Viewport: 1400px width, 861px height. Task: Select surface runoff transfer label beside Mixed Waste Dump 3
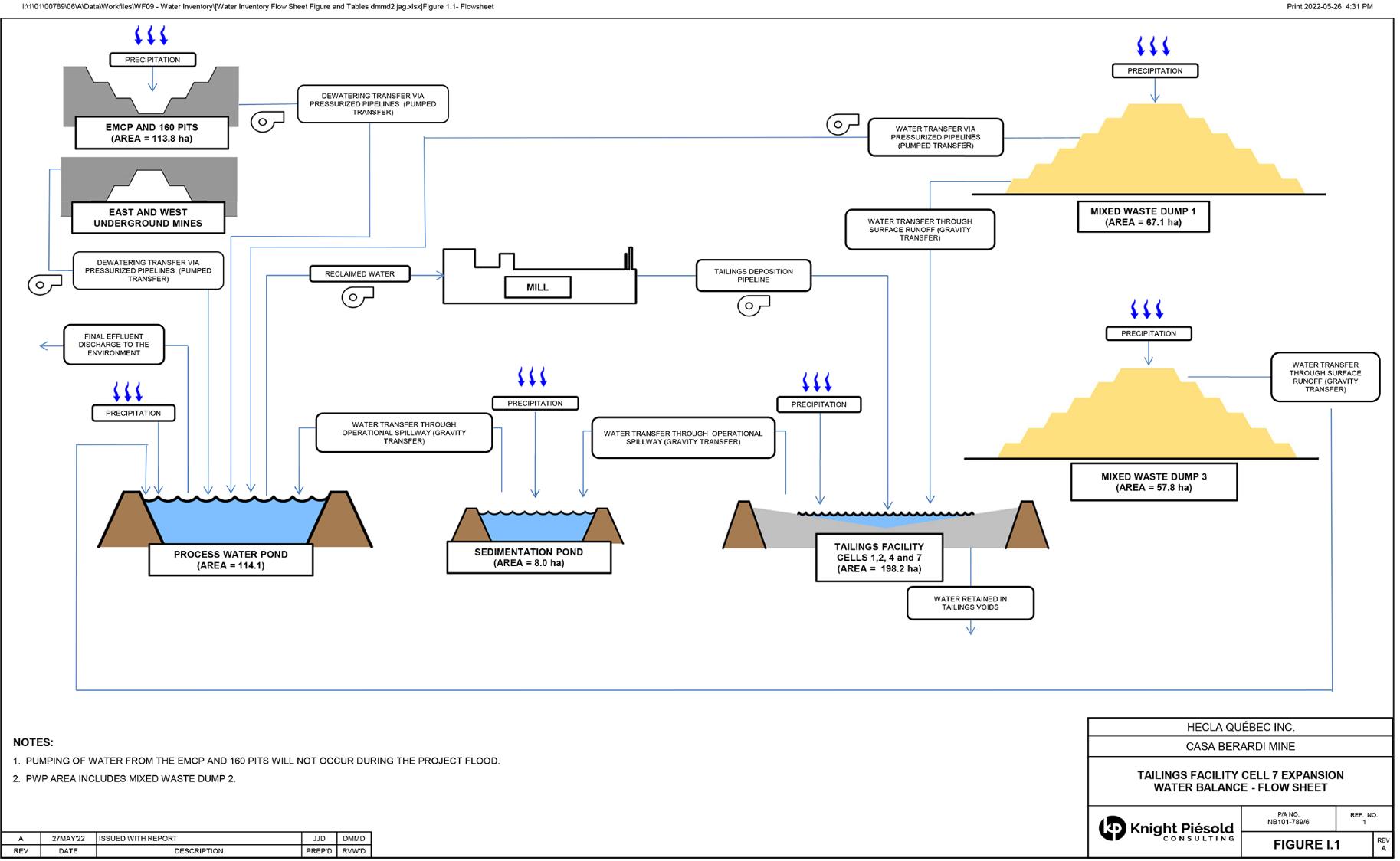tap(1325, 377)
